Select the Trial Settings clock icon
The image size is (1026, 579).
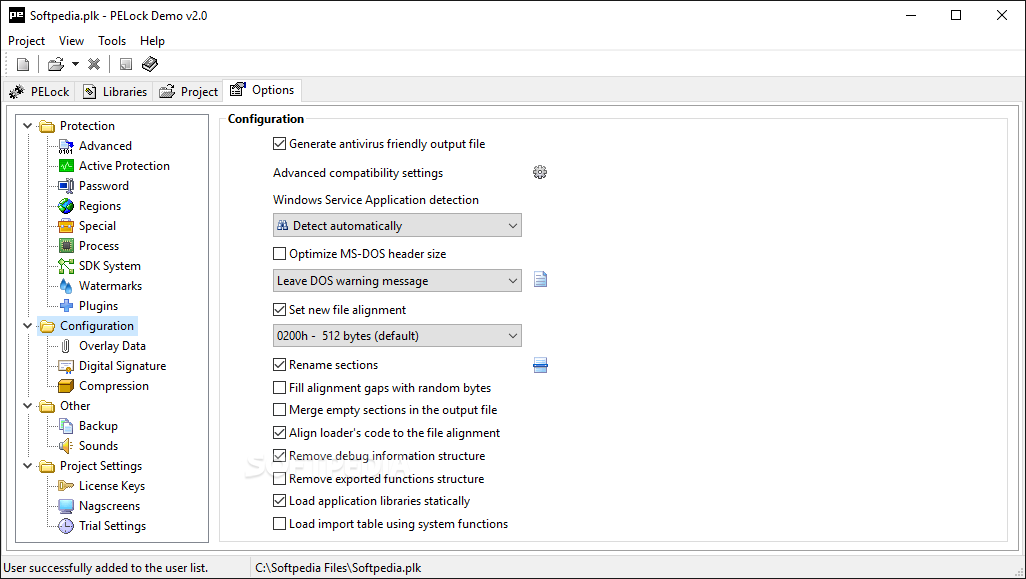66,526
